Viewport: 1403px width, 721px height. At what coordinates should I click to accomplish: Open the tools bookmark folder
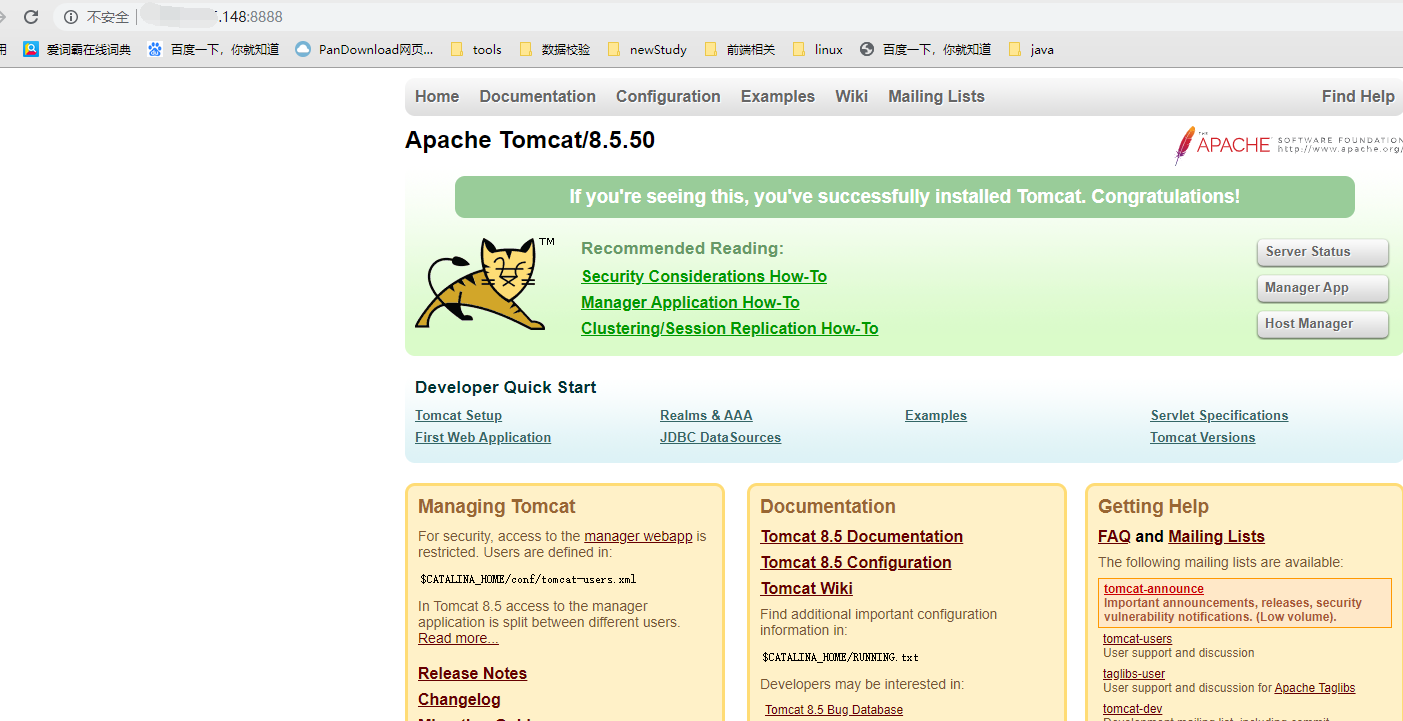(476, 49)
